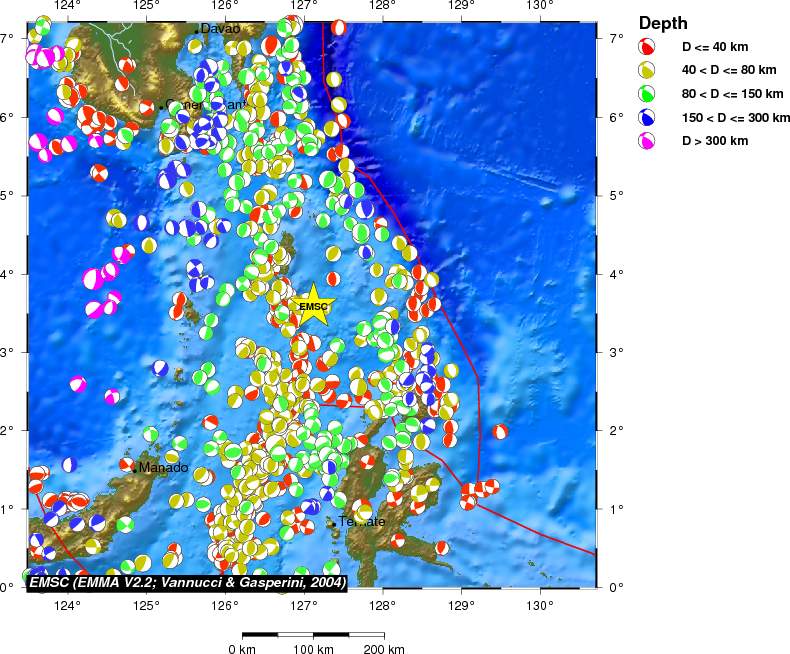Click the red beachball beside Manado dot
Image resolution: width=790 pixels, height=654 pixels.
(127, 464)
